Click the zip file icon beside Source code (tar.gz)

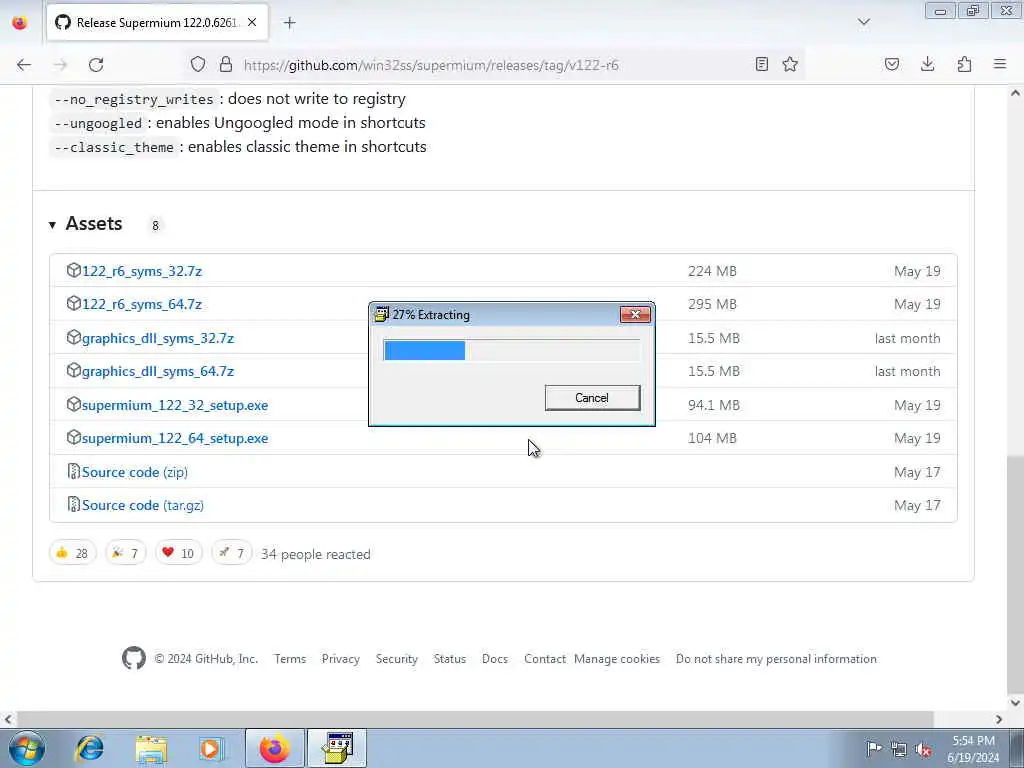(x=73, y=504)
